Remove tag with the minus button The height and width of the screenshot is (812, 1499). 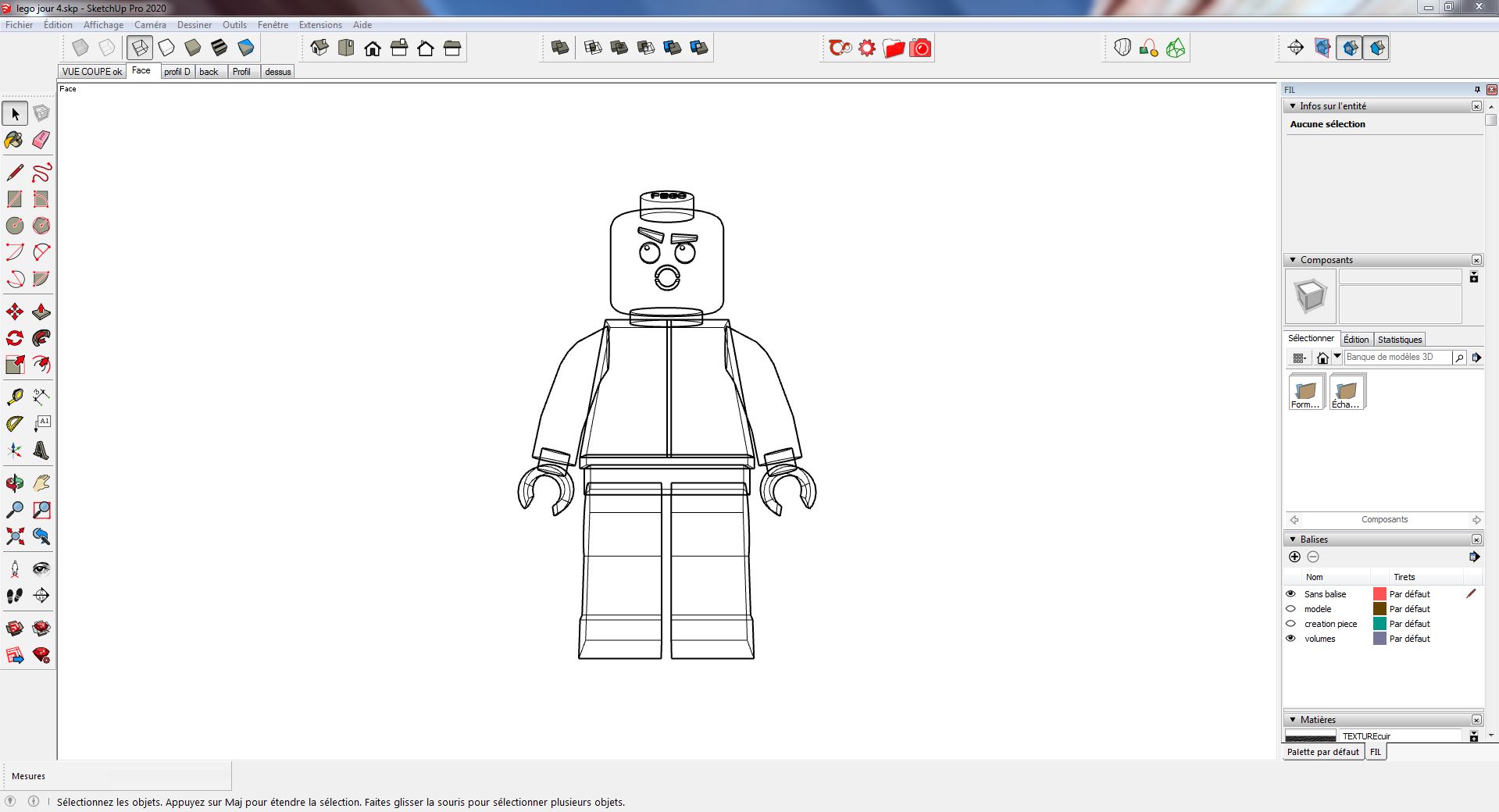click(x=1313, y=557)
